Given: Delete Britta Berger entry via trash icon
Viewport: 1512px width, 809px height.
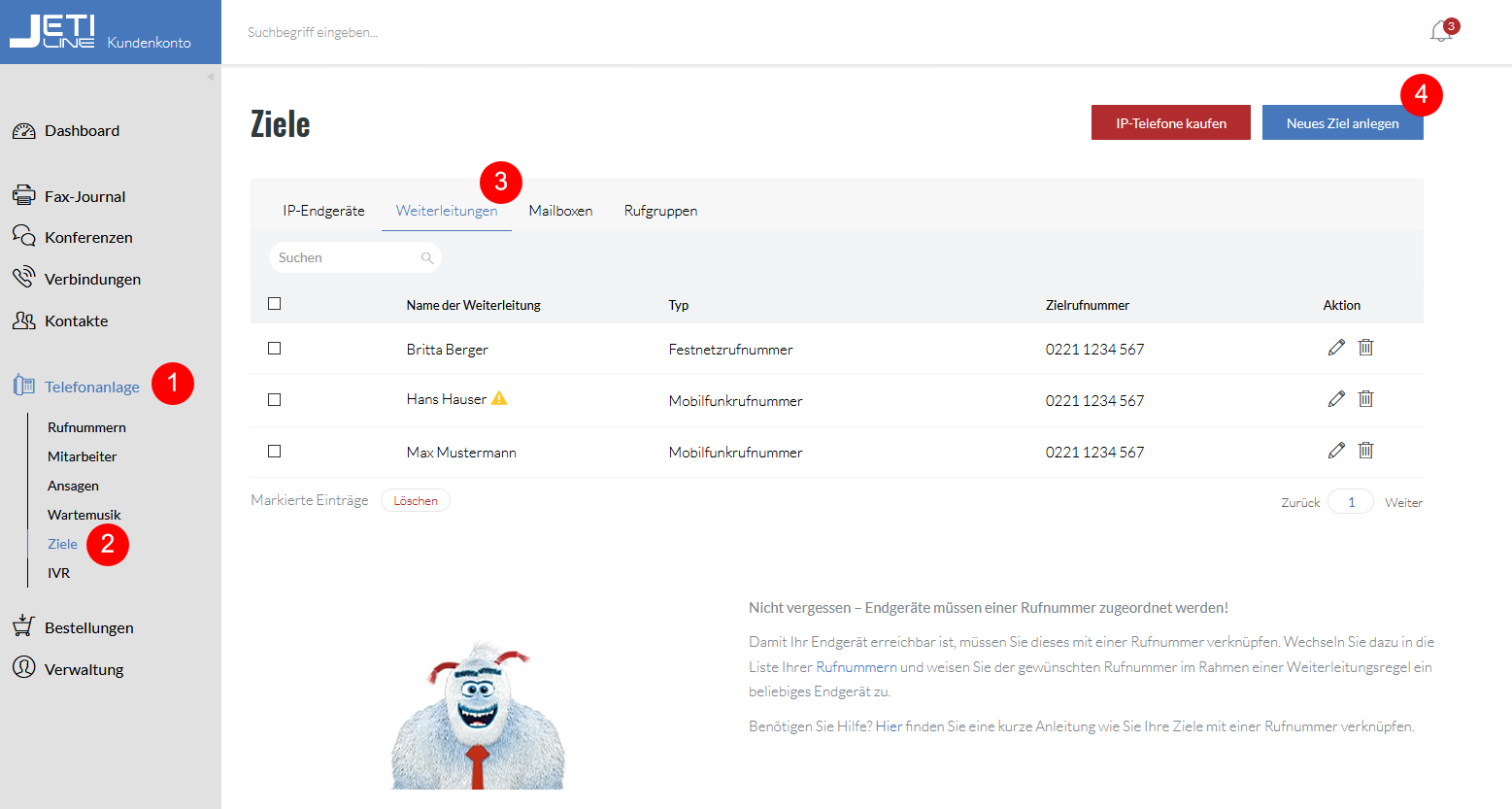Looking at the screenshot, I should 1365,348.
